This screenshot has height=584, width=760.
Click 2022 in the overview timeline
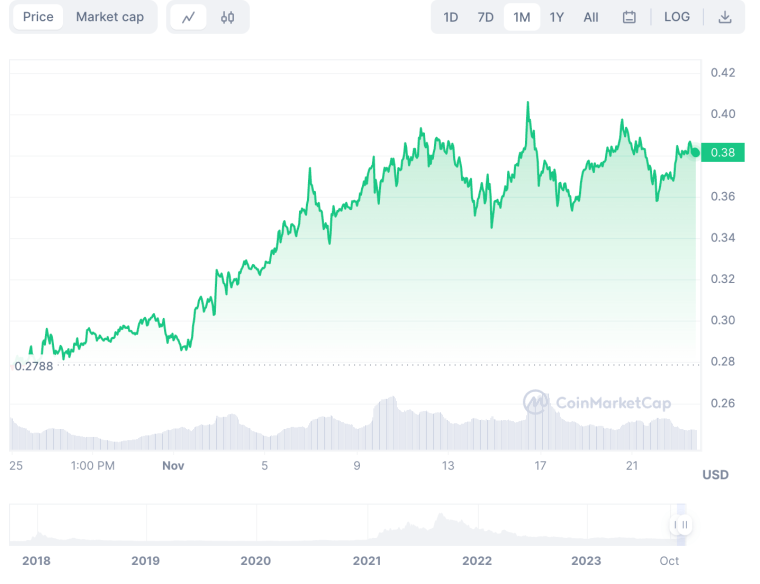(477, 561)
